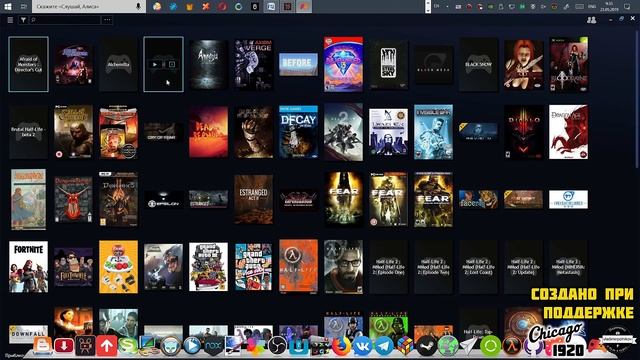Launch the Nox emulator from the dock
Viewport: 640px width, 360px height.
[x=213, y=346]
